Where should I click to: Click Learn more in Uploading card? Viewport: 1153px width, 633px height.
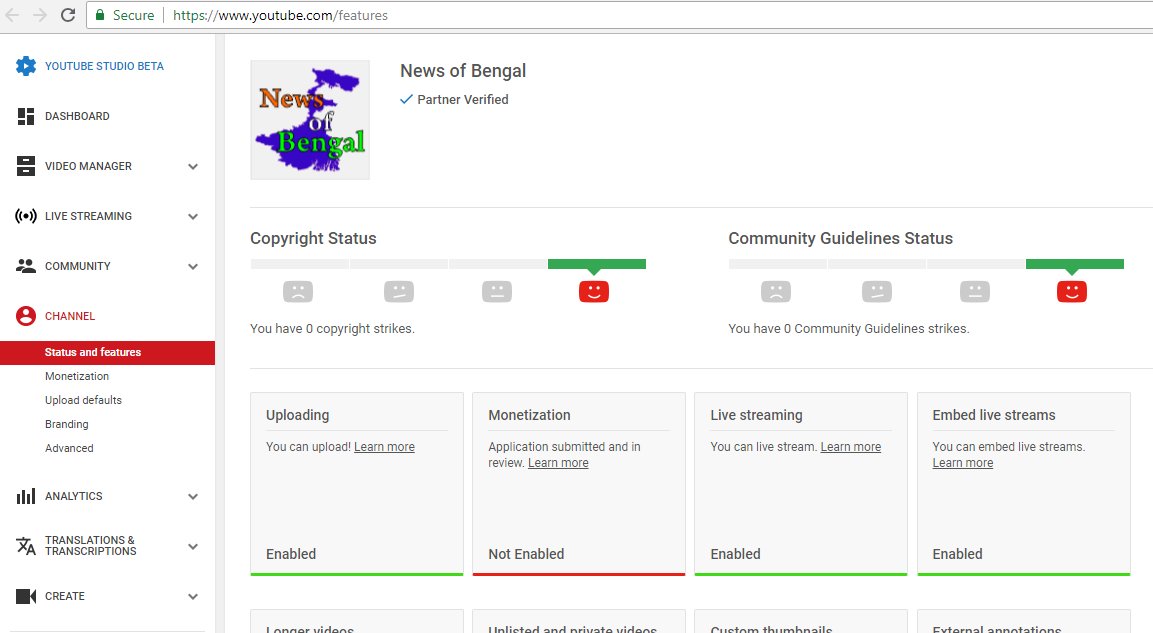coord(384,446)
